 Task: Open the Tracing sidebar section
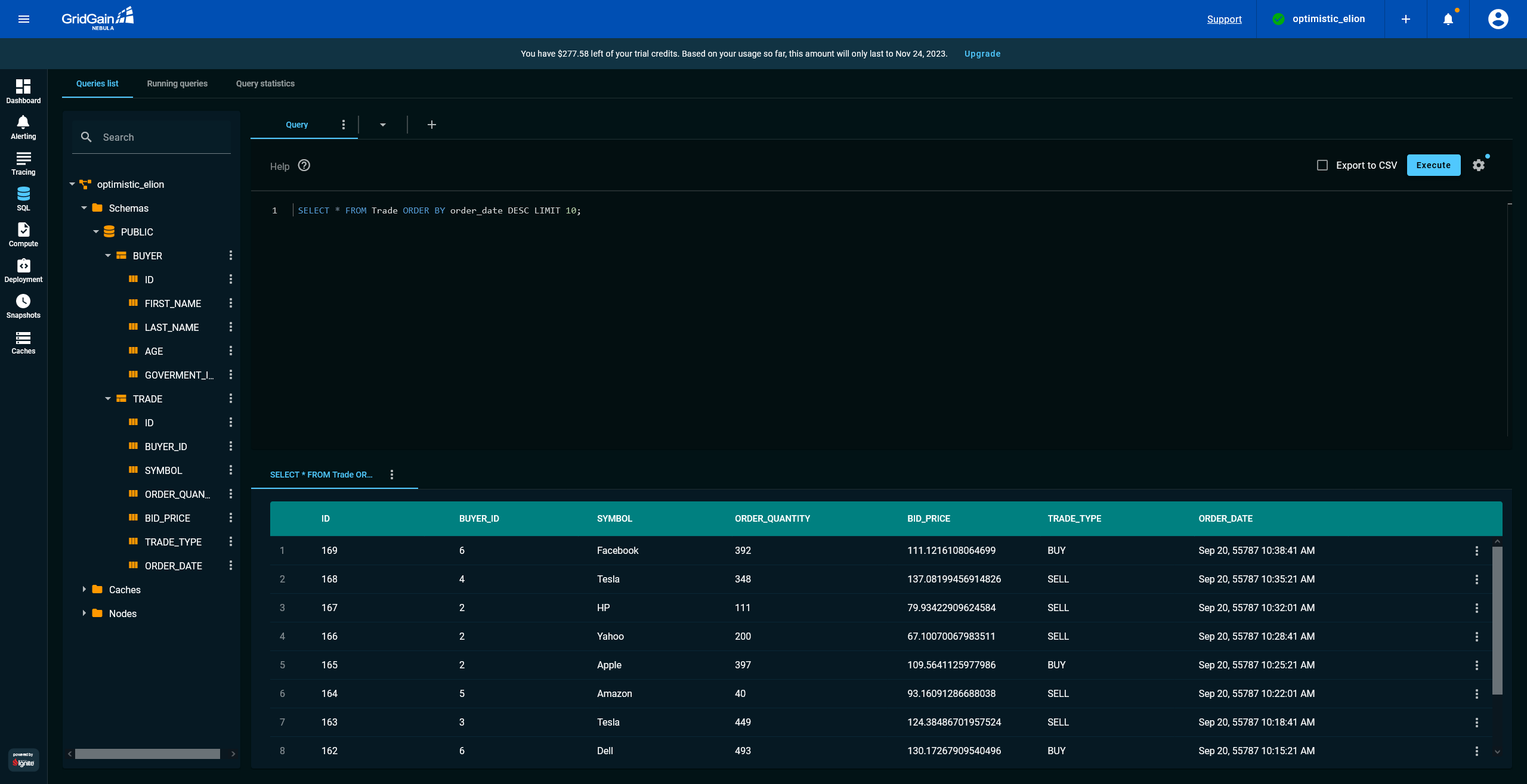(23, 163)
